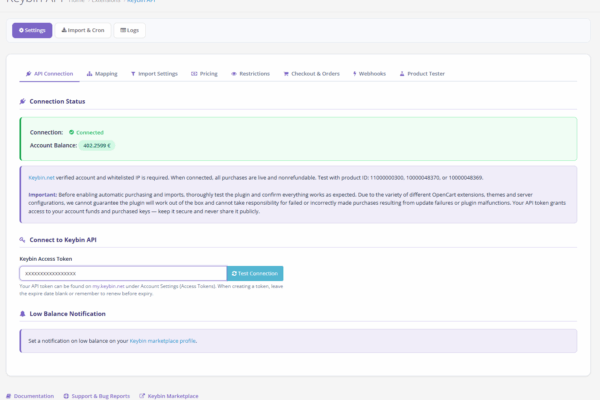Click the green Connected status icon
Viewport: 600px width, 400px height.
[x=72, y=132]
